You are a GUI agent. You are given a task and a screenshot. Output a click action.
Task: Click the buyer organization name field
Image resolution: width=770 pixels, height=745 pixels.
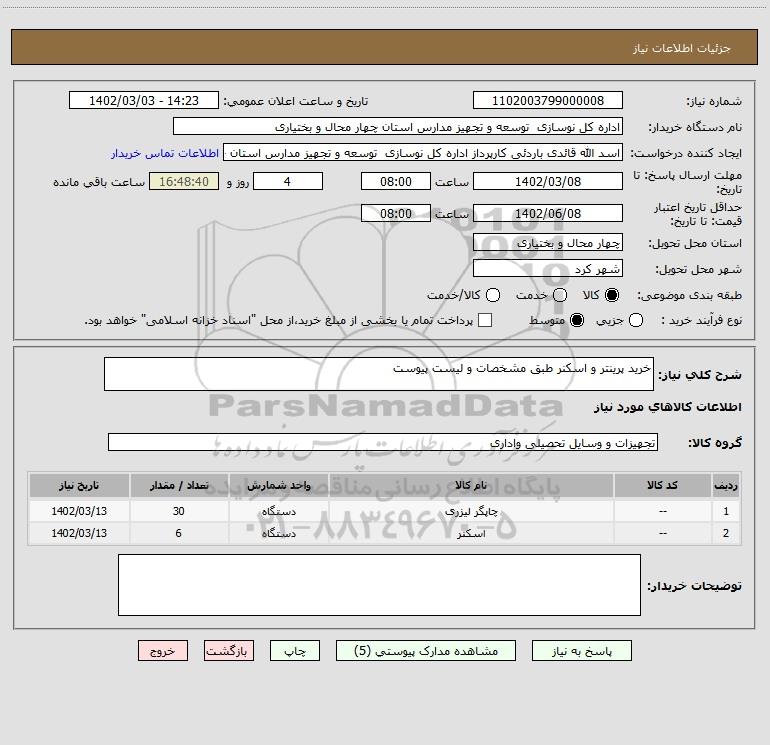tap(398, 126)
